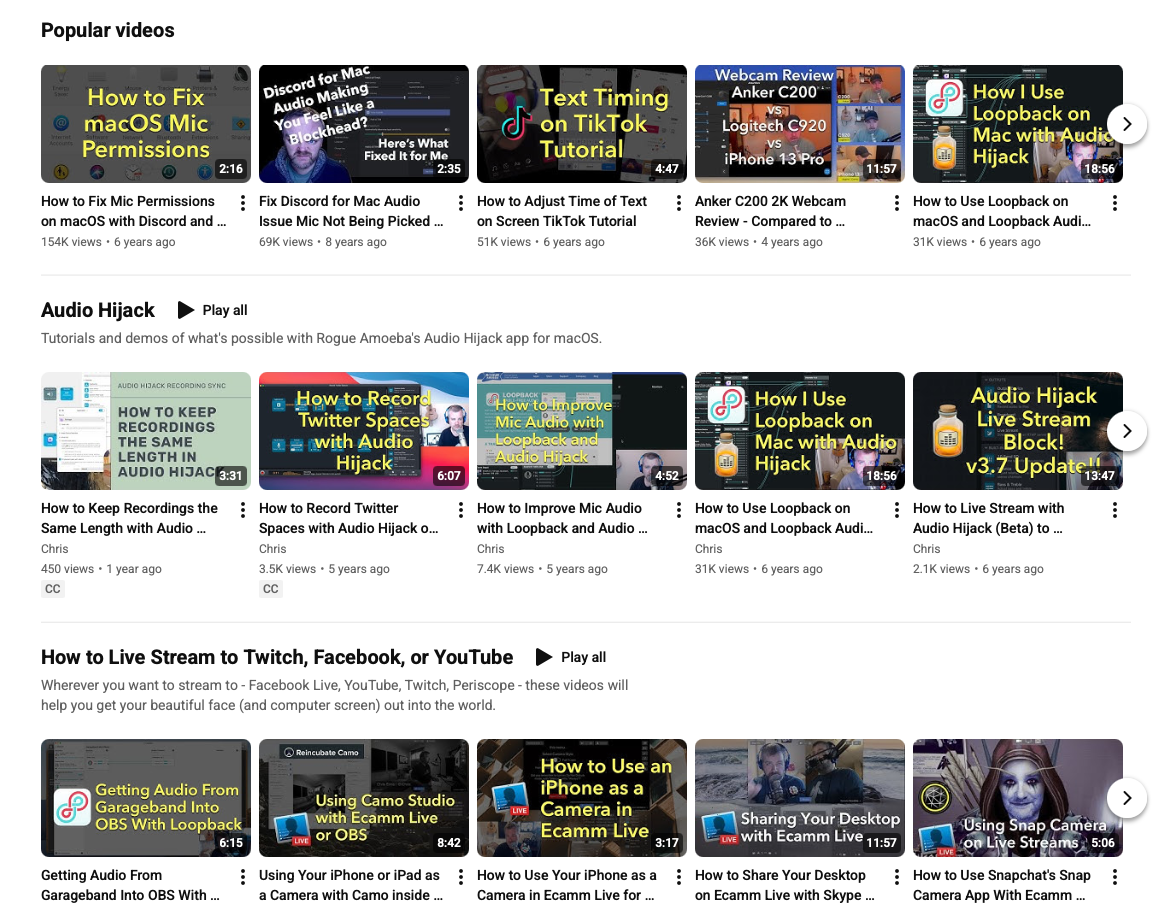The height and width of the screenshot is (909, 1169).
Task: Open options menu for Keep Recordings the Same Length video
Action: click(243, 510)
